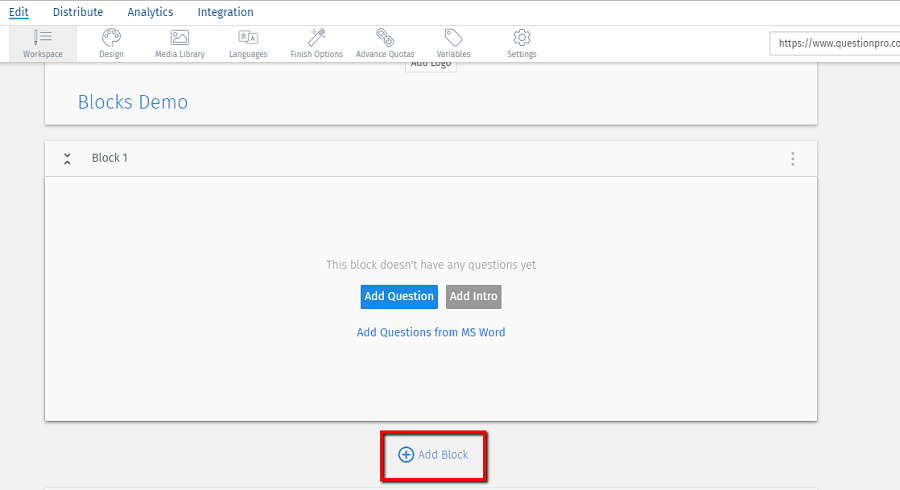The width and height of the screenshot is (900, 490).
Task: Click Add Block below Block 1
Action: (433, 455)
